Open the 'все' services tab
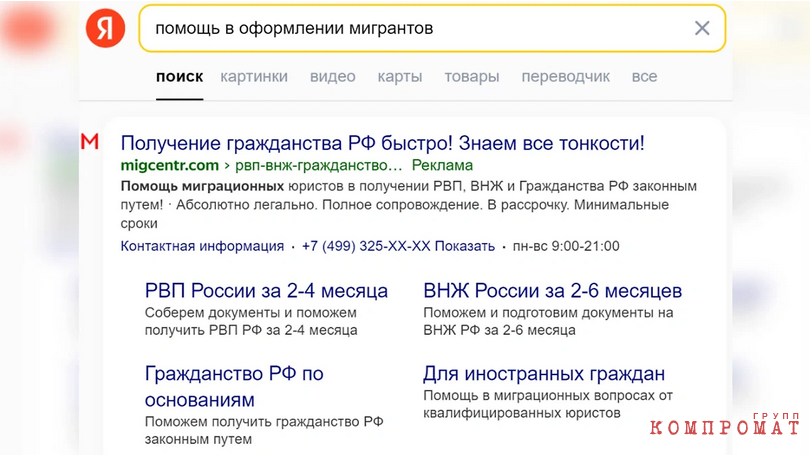The height and width of the screenshot is (455, 810). 644,77
